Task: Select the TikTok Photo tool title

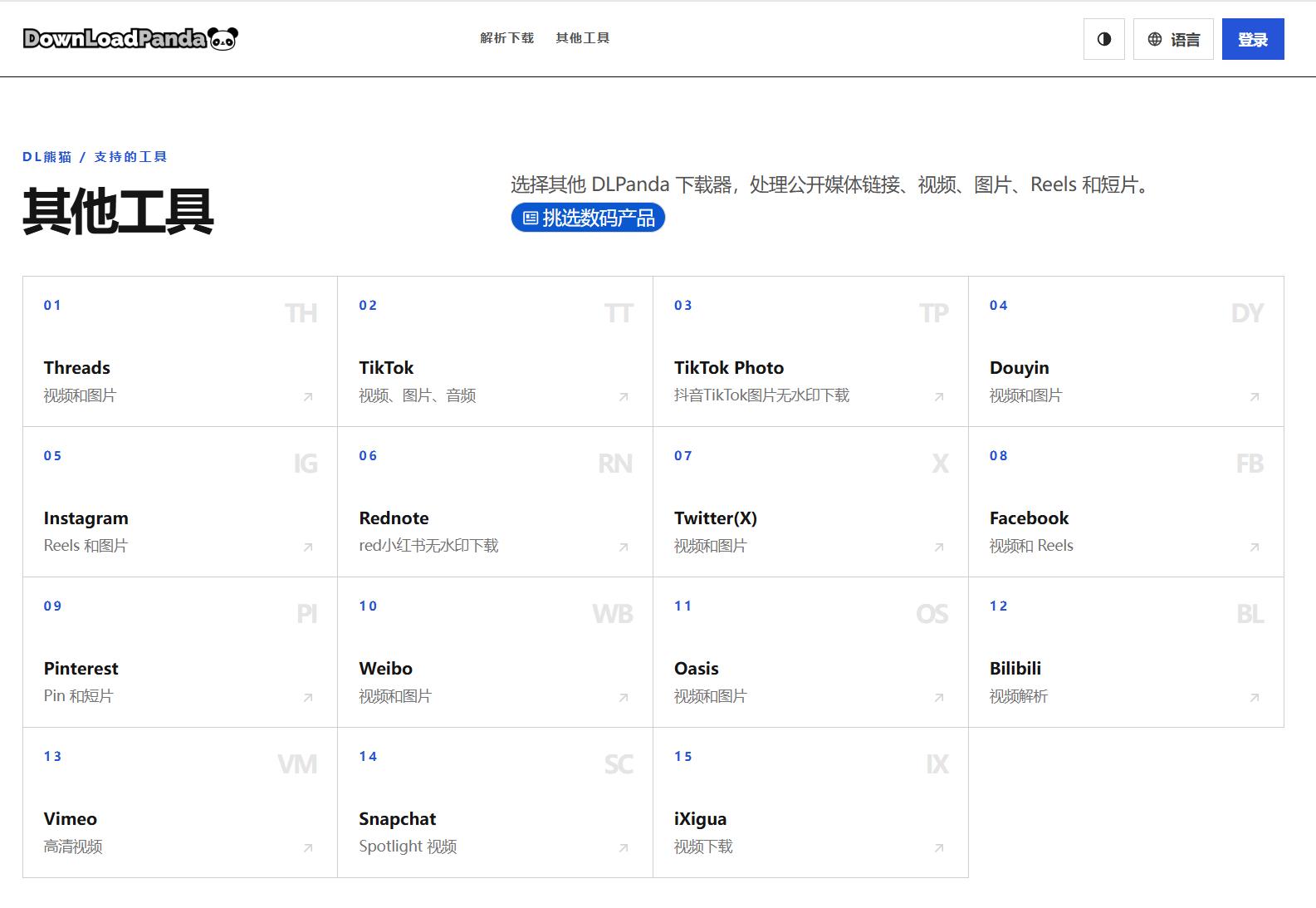Action: 729,368
